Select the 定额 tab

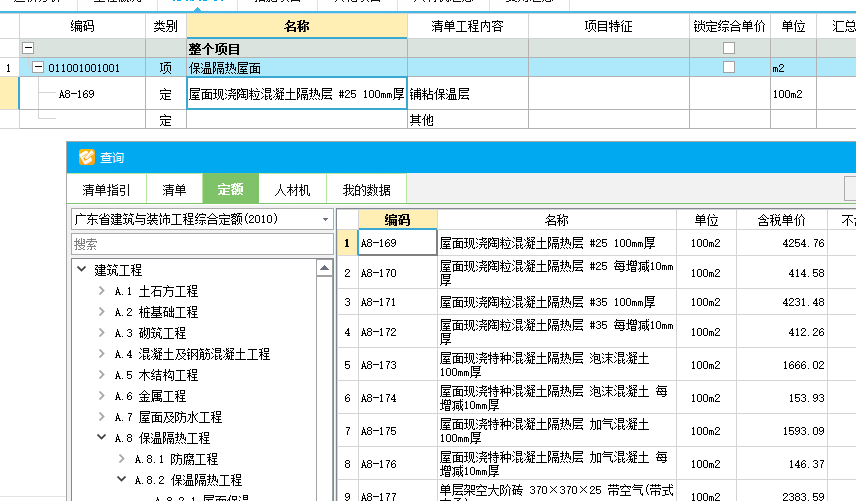pos(230,189)
